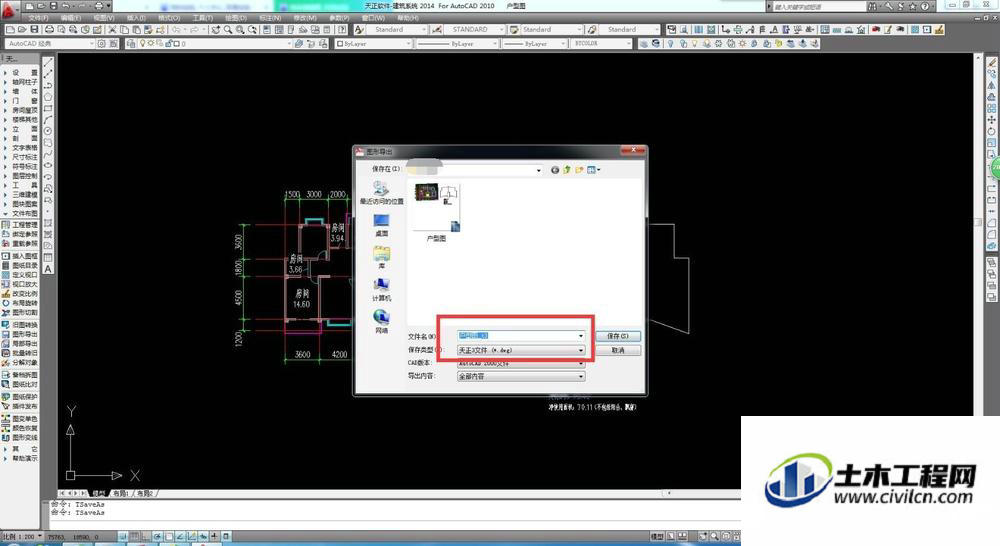Go to 桌面 in the dialog sidebar

click(381, 225)
